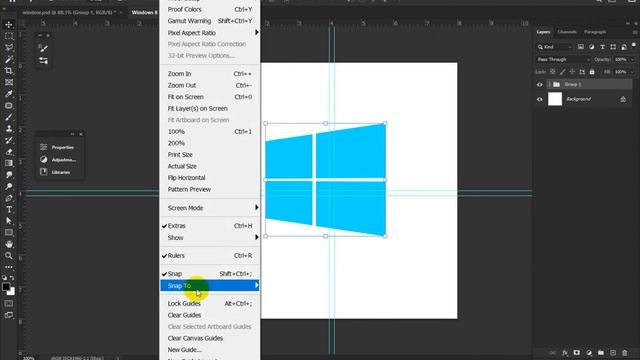This screenshot has width=640, height=360.
Task: Select the Pen tool
Action: pos(9,198)
